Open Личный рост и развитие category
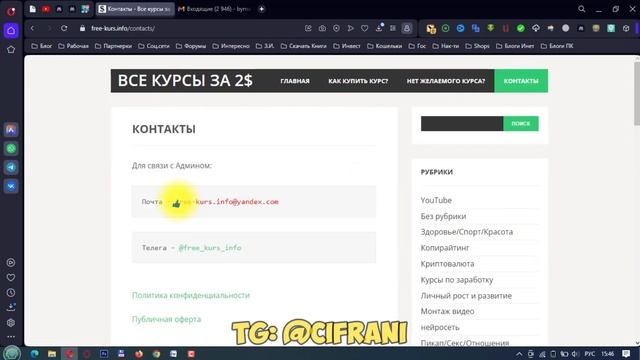Screen dimensions: 640x360 tap(466, 296)
